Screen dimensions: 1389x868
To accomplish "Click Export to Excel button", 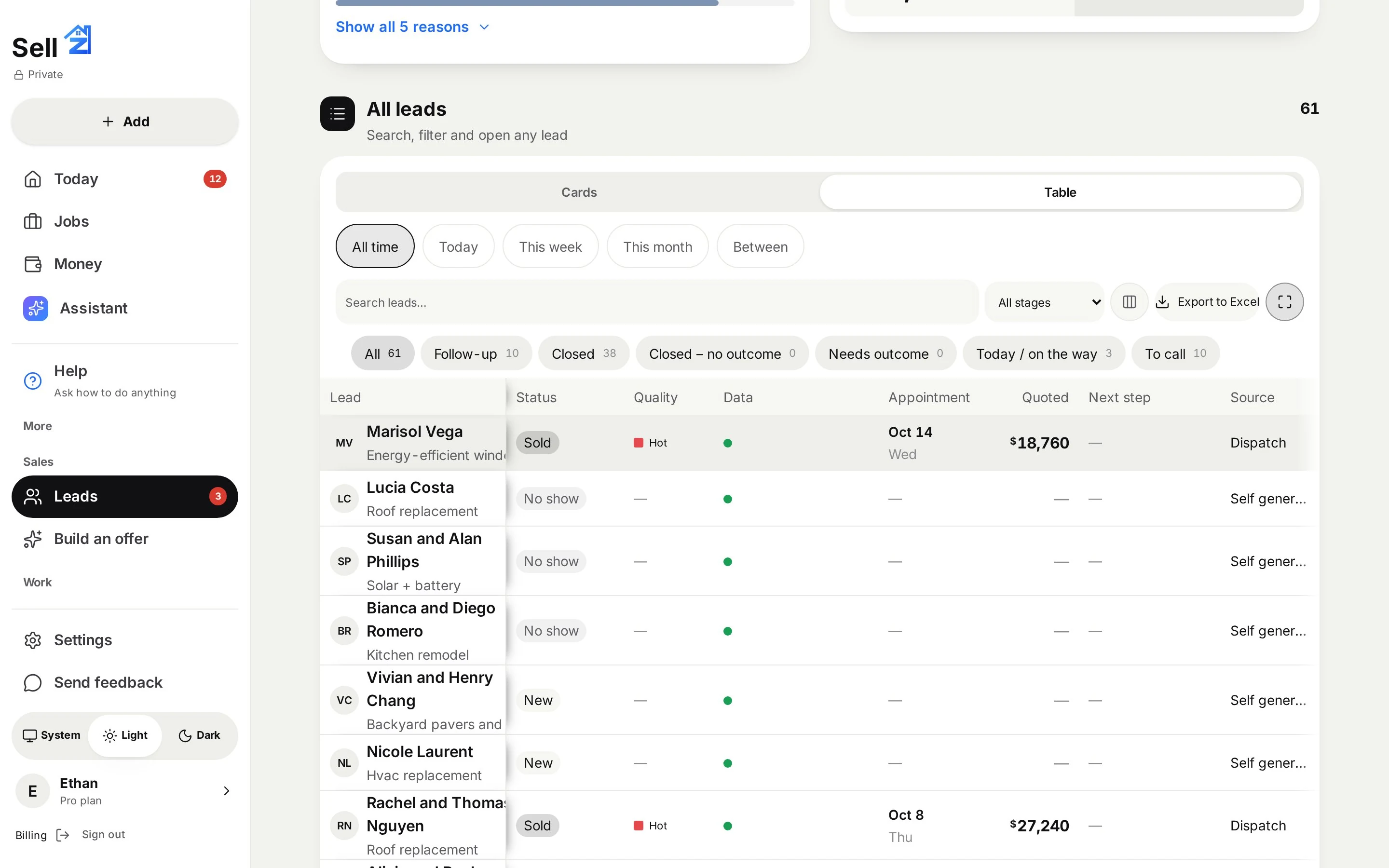I will (x=1207, y=302).
